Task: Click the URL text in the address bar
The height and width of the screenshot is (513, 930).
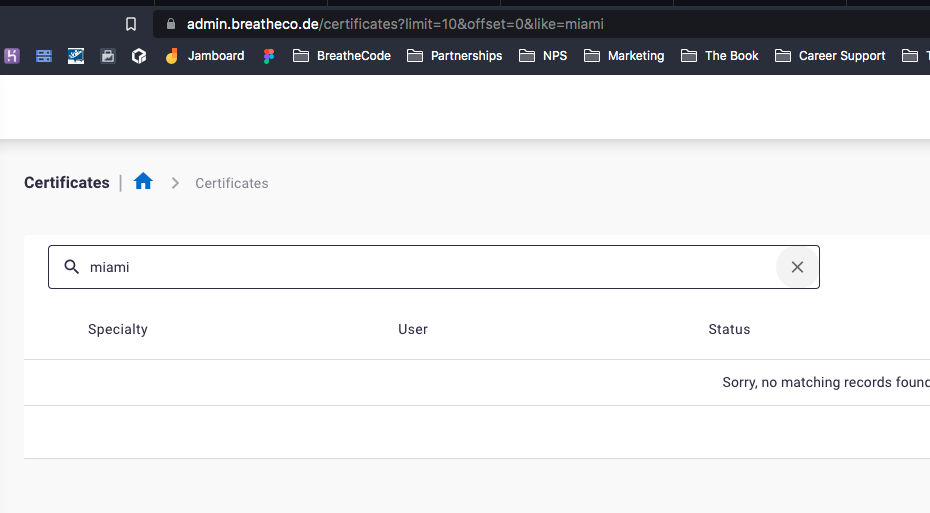Action: [395, 24]
